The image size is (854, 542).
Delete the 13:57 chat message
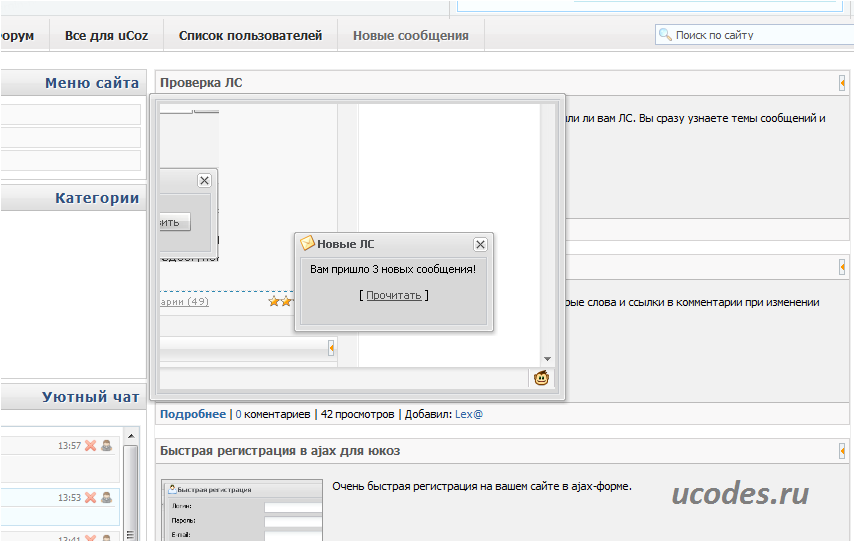[90, 446]
